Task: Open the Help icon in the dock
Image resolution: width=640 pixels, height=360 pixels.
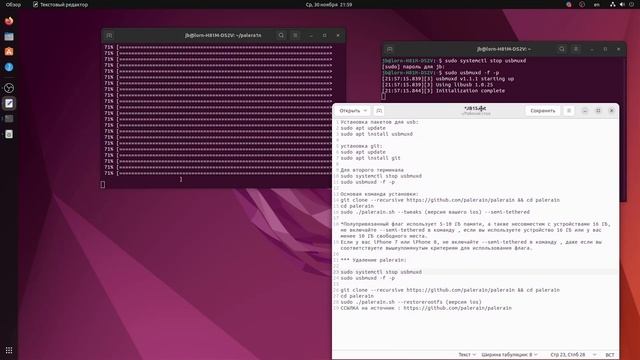Action: [9, 67]
